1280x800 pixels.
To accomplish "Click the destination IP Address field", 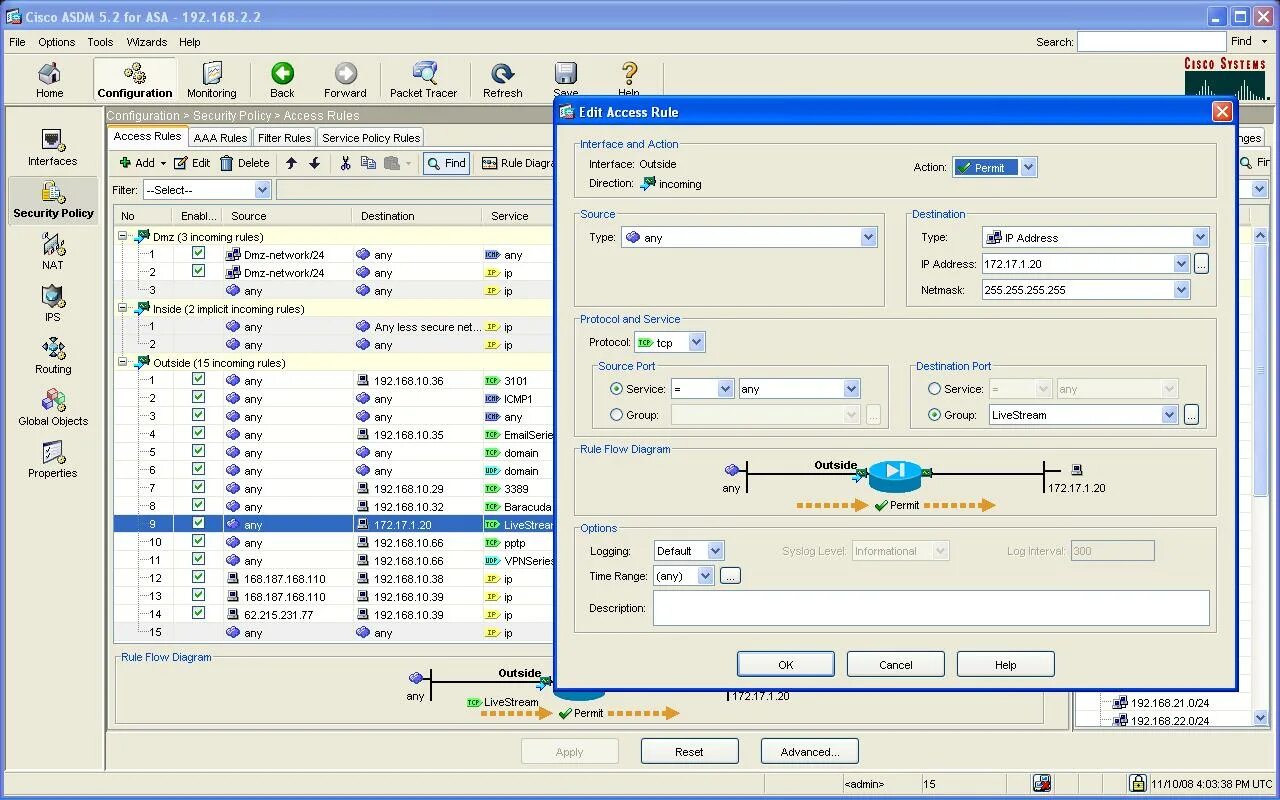I will pos(1078,264).
